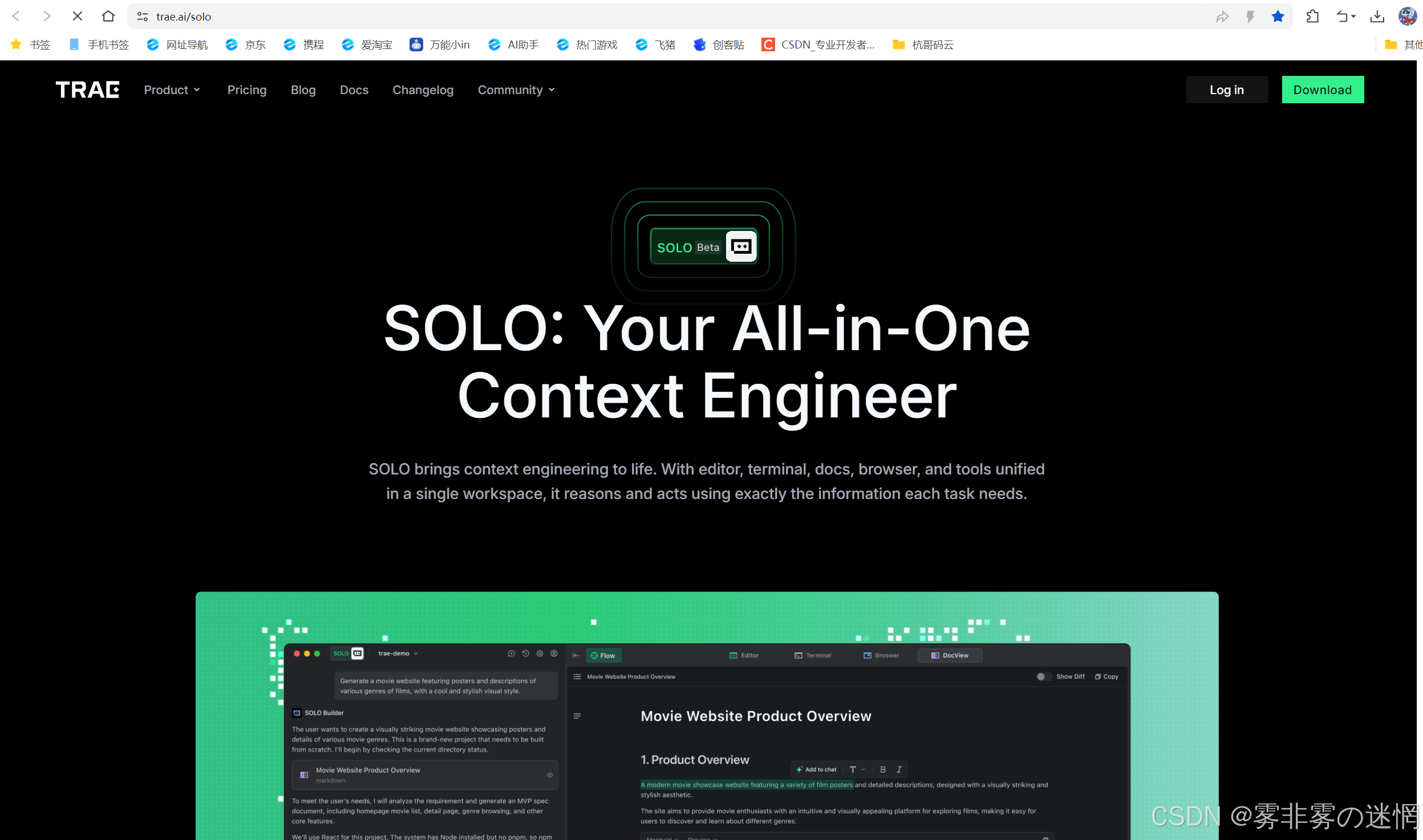Click the user profile avatar
The image size is (1423, 840).
tap(1407, 17)
